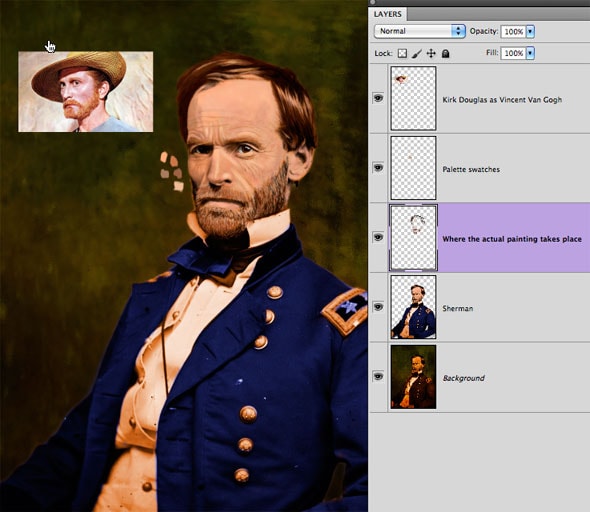
Task: Click the Kirk Douglas reference photo on canvas
Action: click(x=86, y=92)
